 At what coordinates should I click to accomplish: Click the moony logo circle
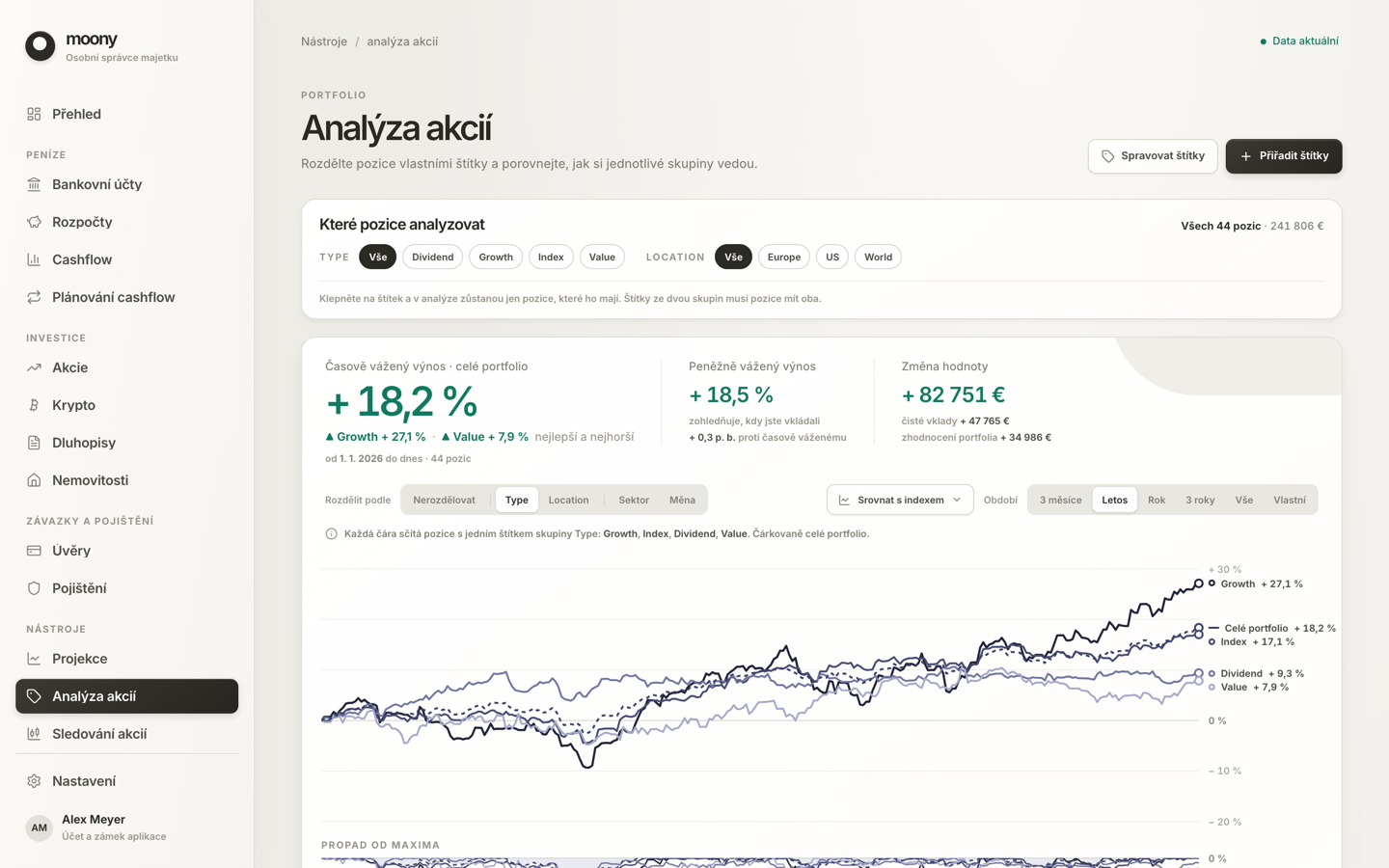[x=41, y=45]
